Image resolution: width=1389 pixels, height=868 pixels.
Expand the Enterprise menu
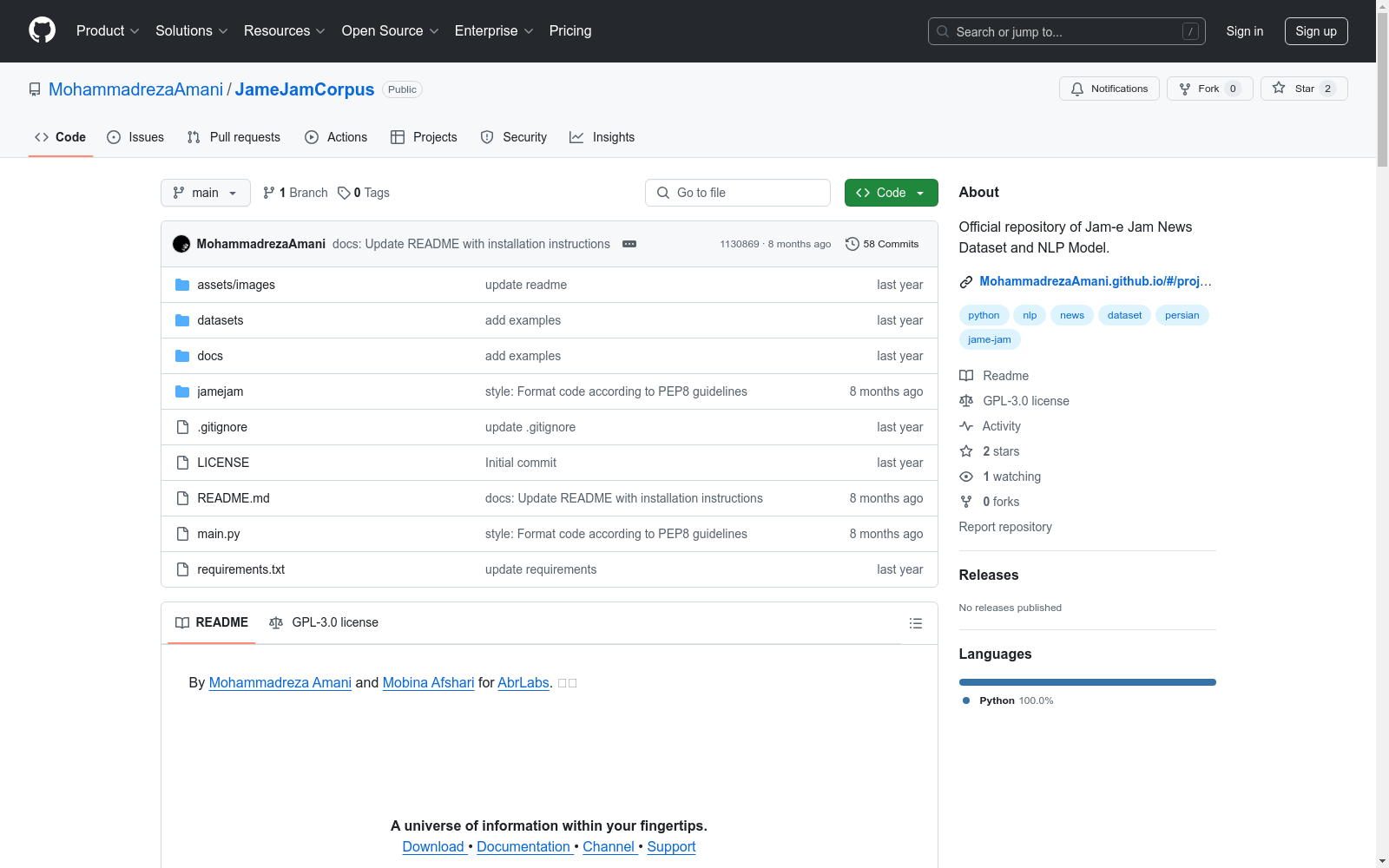(x=494, y=30)
